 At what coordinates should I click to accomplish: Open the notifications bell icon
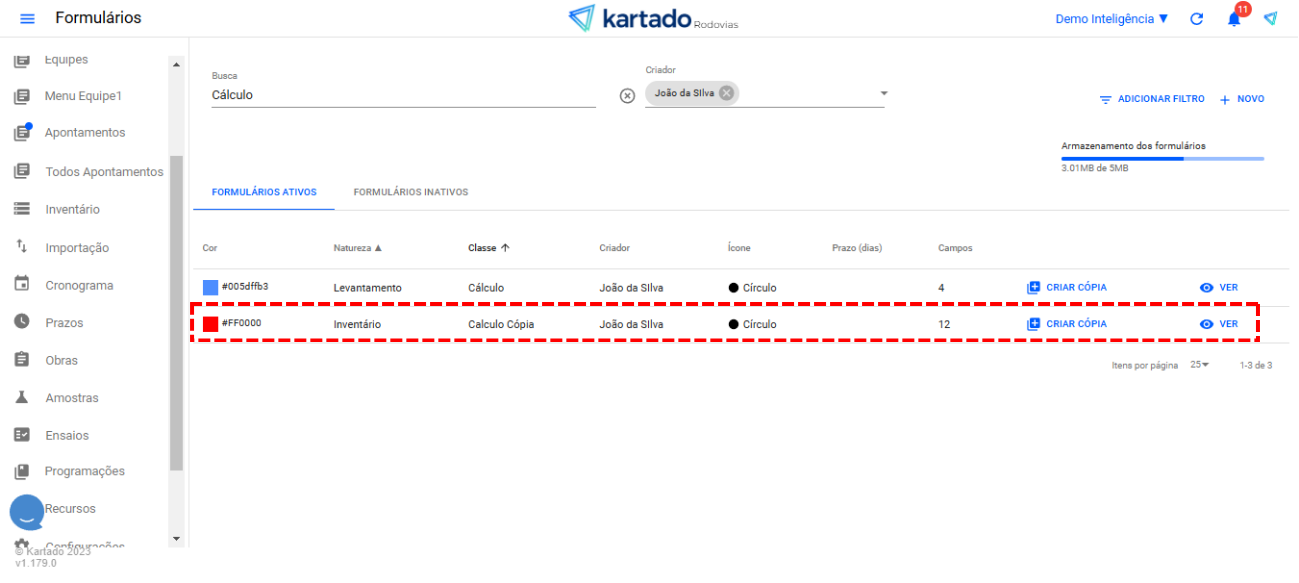(x=1234, y=19)
